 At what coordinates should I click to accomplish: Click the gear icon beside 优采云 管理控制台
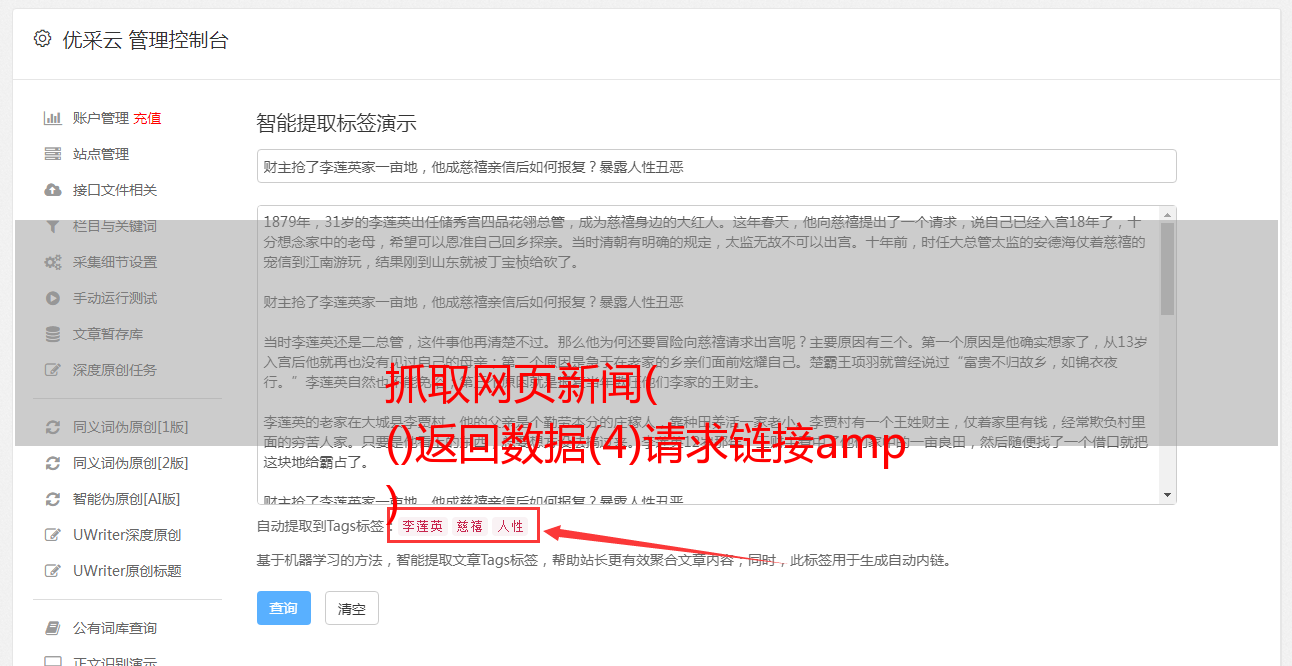click(x=42, y=40)
